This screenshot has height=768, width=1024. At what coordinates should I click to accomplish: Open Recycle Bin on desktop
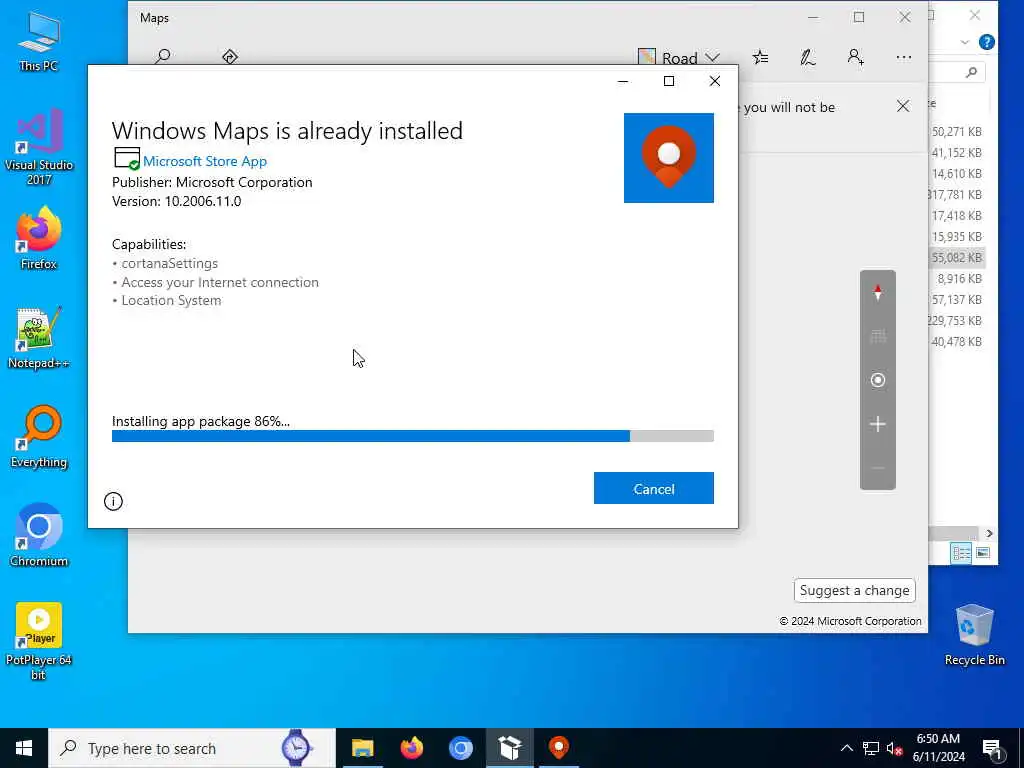pos(974,635)
